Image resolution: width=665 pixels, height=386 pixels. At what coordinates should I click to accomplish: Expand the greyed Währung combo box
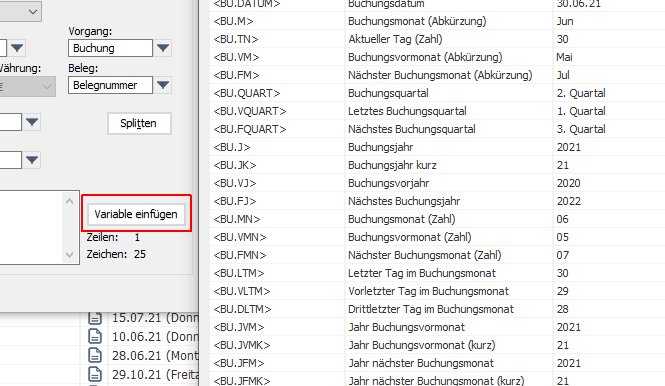[x=27, y=87]
